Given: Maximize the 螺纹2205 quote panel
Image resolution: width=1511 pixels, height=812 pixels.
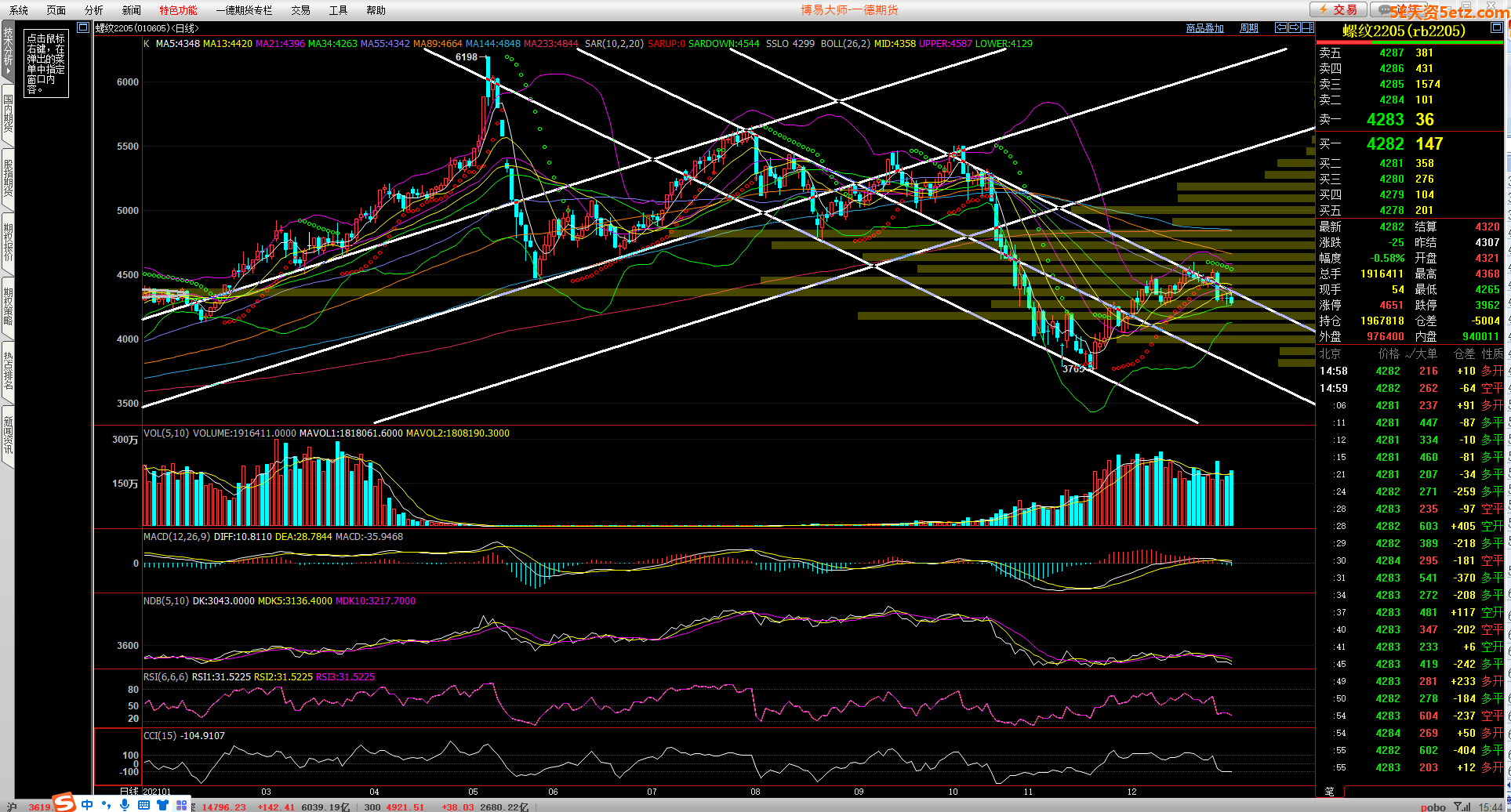Looking at the screenshot, I should (1496, 27).
